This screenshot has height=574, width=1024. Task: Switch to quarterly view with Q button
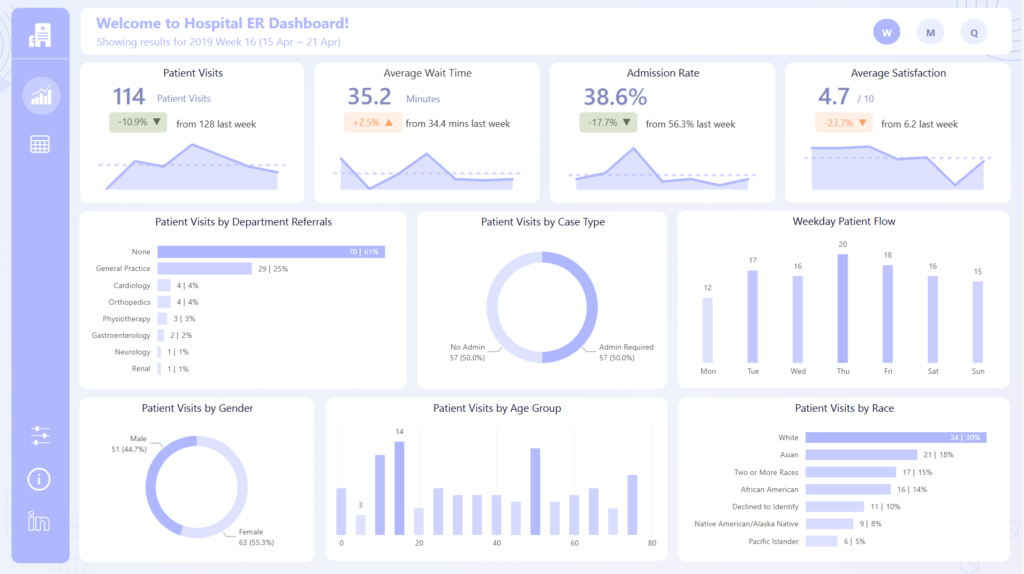pos(974,32)
